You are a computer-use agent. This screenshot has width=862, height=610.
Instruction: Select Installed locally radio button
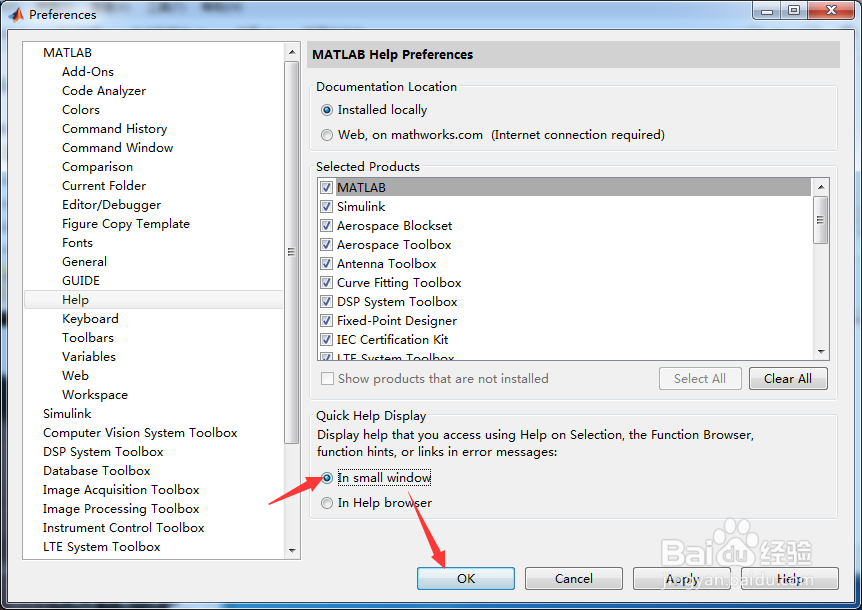point(327,110)
